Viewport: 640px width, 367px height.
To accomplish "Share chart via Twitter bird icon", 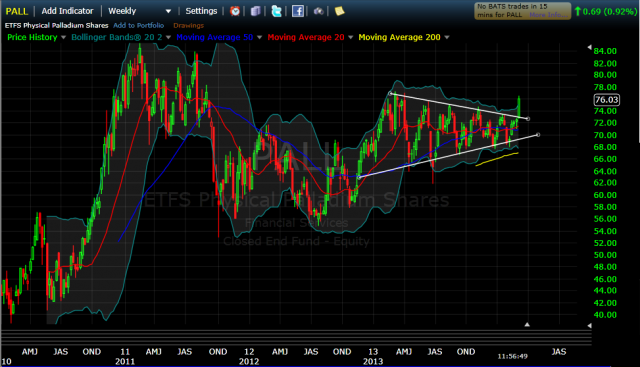I will click(x=276, y=11).
